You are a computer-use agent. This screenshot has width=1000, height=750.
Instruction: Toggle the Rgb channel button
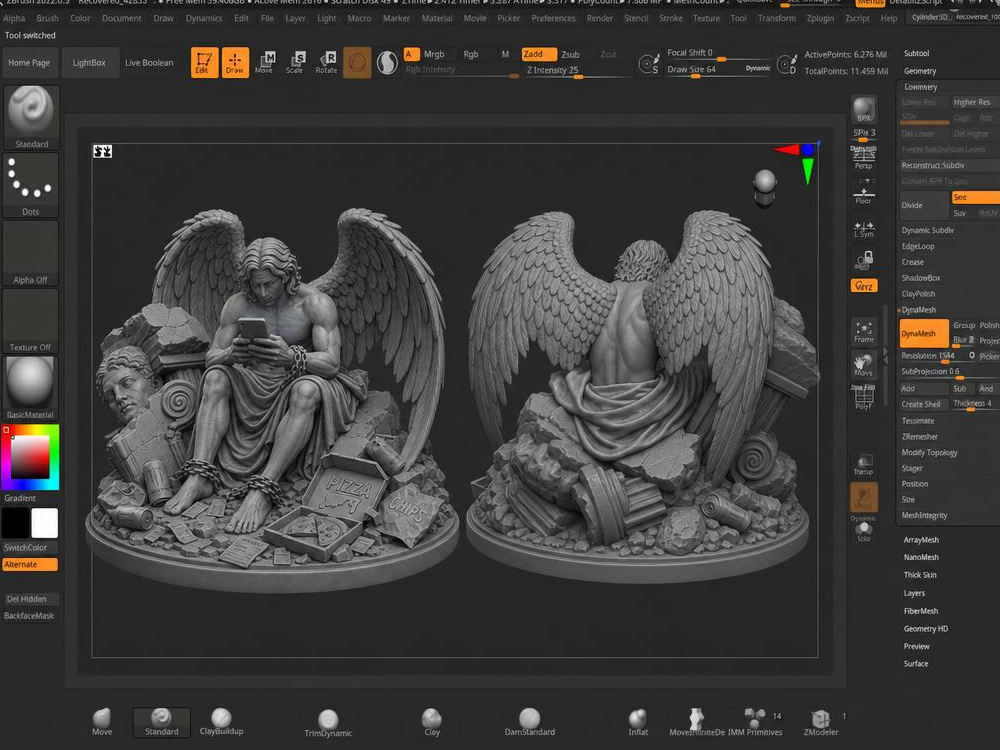[x=471, y=54]
